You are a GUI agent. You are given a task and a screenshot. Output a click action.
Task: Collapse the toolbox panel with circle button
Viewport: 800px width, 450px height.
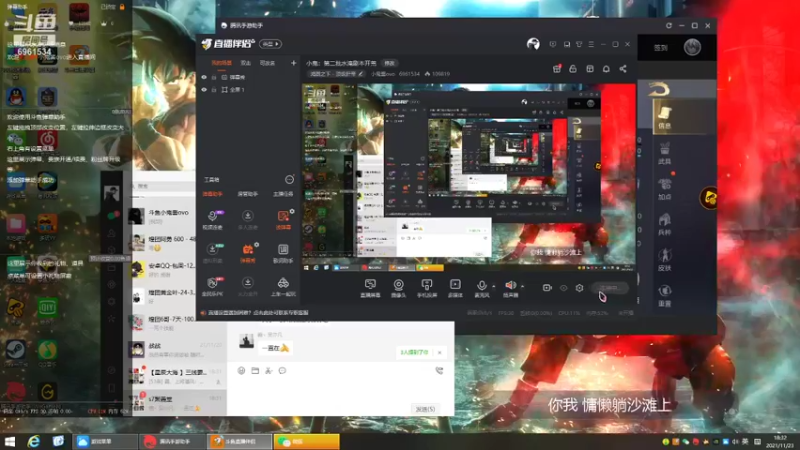(x=289, y=179)
